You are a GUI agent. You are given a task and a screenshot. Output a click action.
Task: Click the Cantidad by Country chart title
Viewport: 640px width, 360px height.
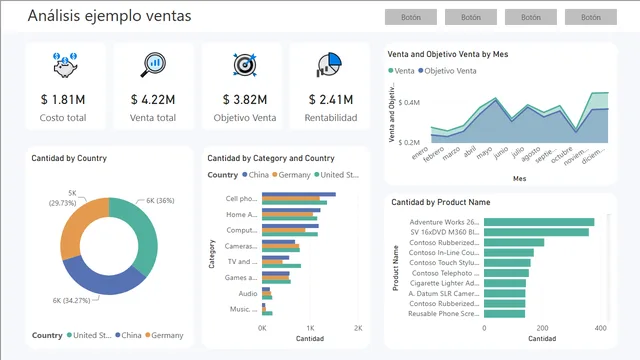pyautogui.click(x=69, y=158)
